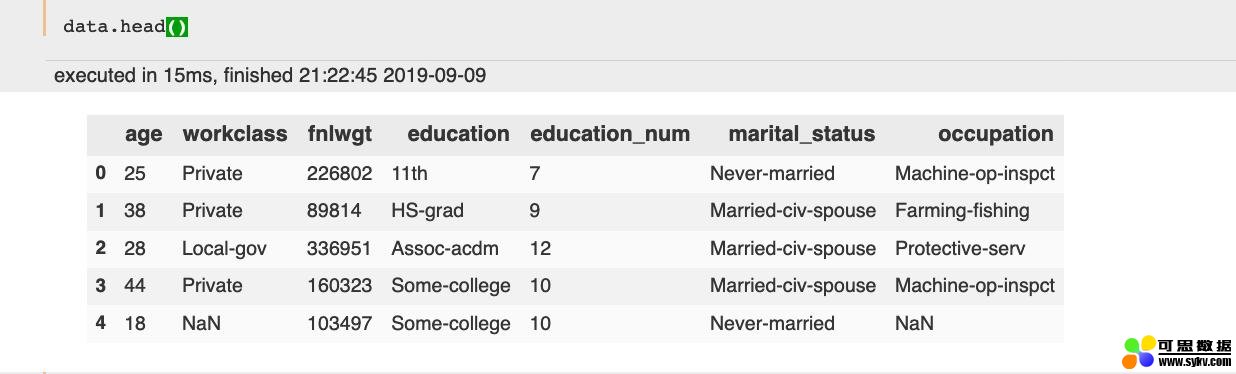Click the NaN workclass cell in row 4

click(x=201, y=323)
